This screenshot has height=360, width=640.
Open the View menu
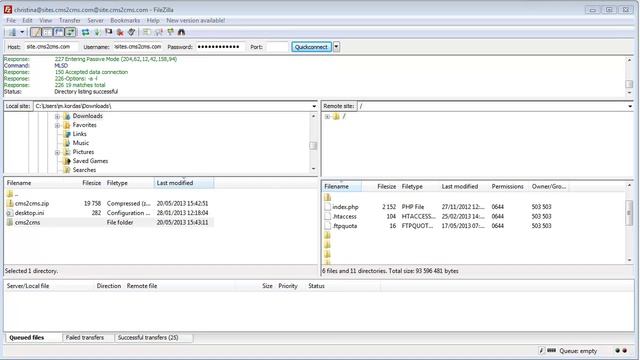point(46,20)
